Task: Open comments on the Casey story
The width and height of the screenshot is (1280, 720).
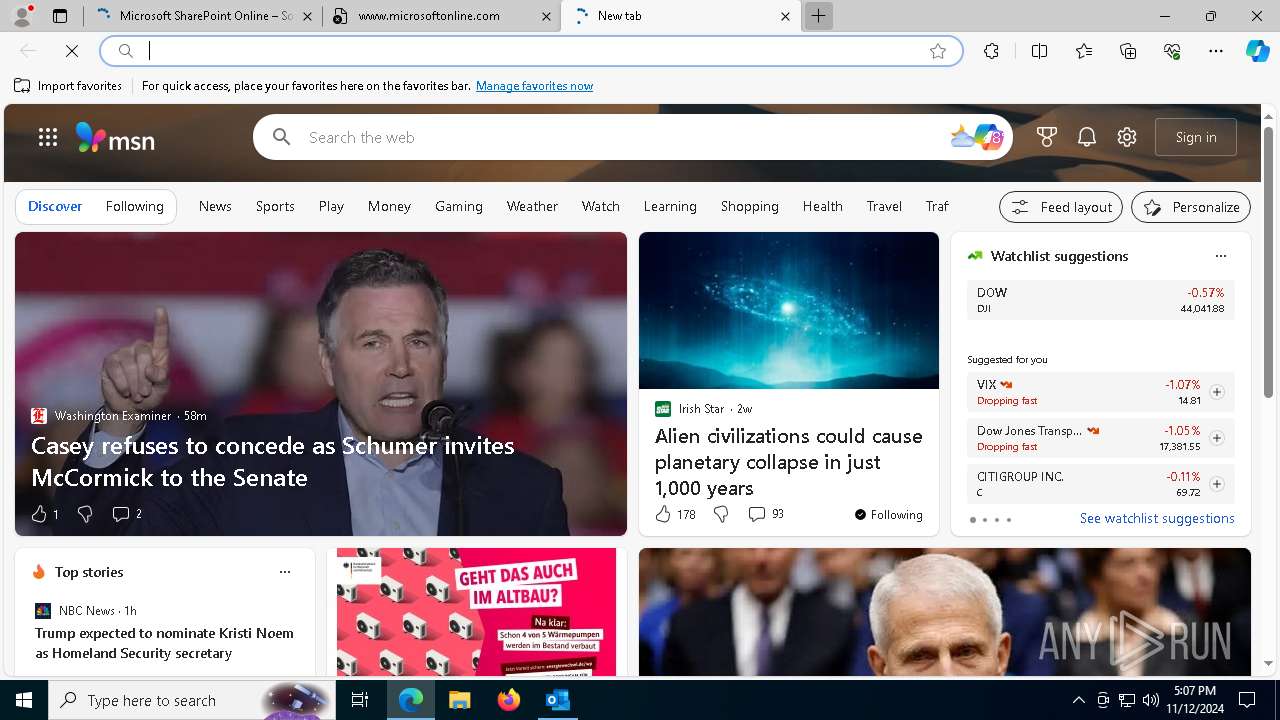Action: click(127, 514)
